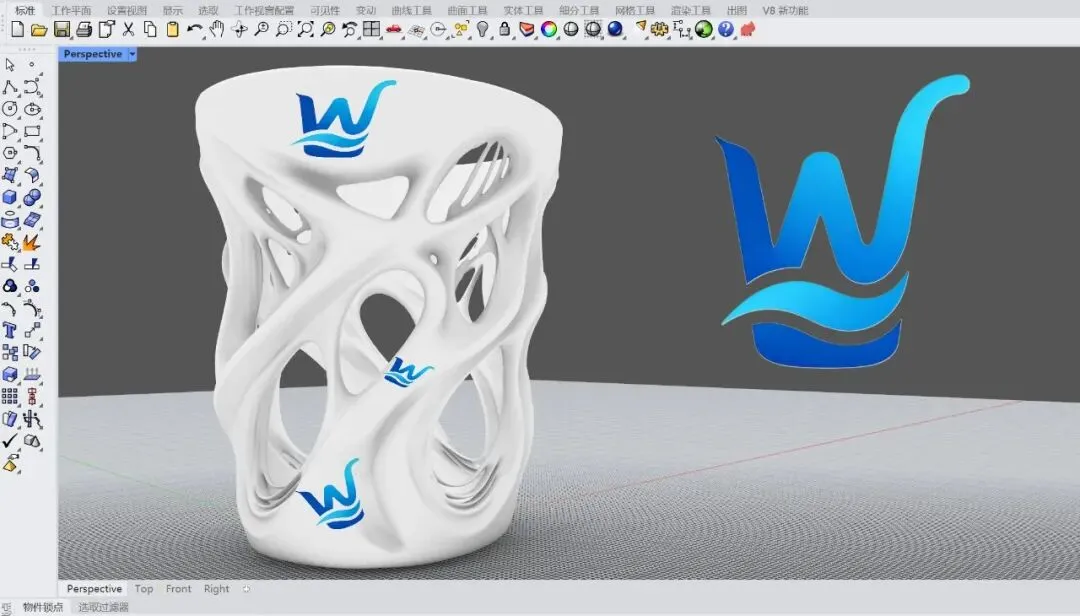Viewport: 1080px width, 616px height.
Task: Select the Text object T tool
Action: point(10,330)
